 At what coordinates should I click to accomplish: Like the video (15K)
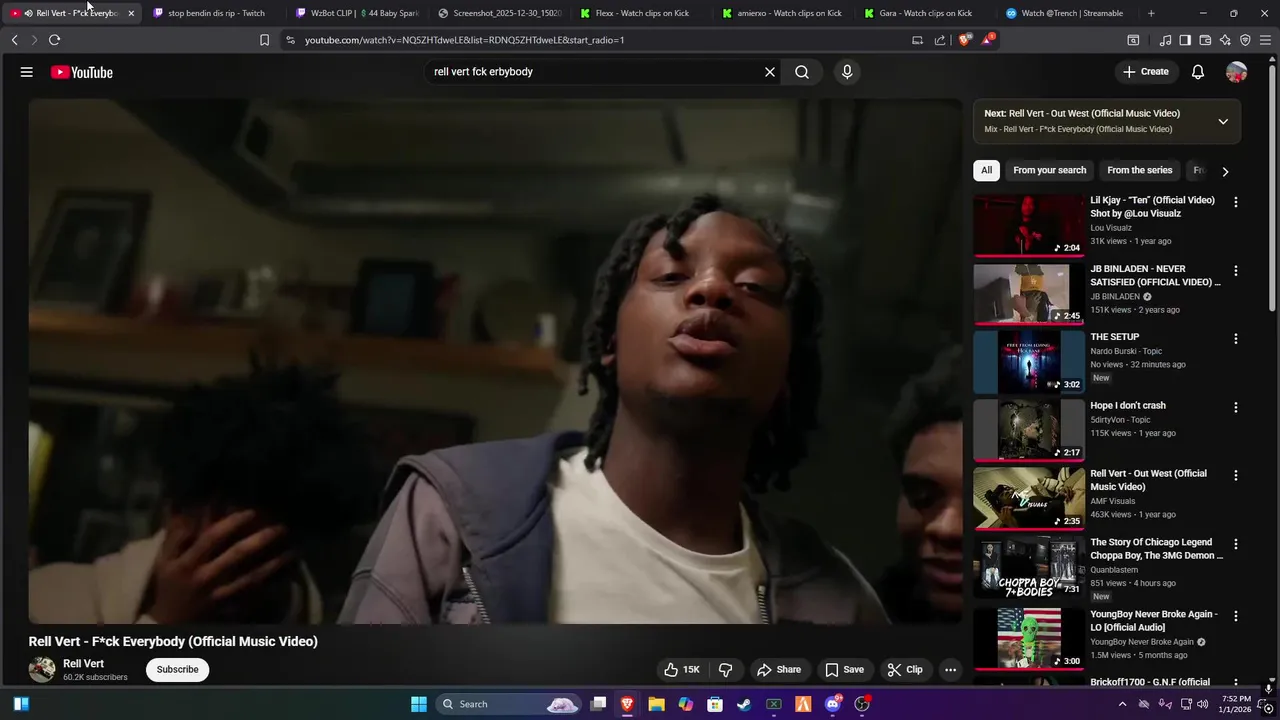tap(681, 670)
